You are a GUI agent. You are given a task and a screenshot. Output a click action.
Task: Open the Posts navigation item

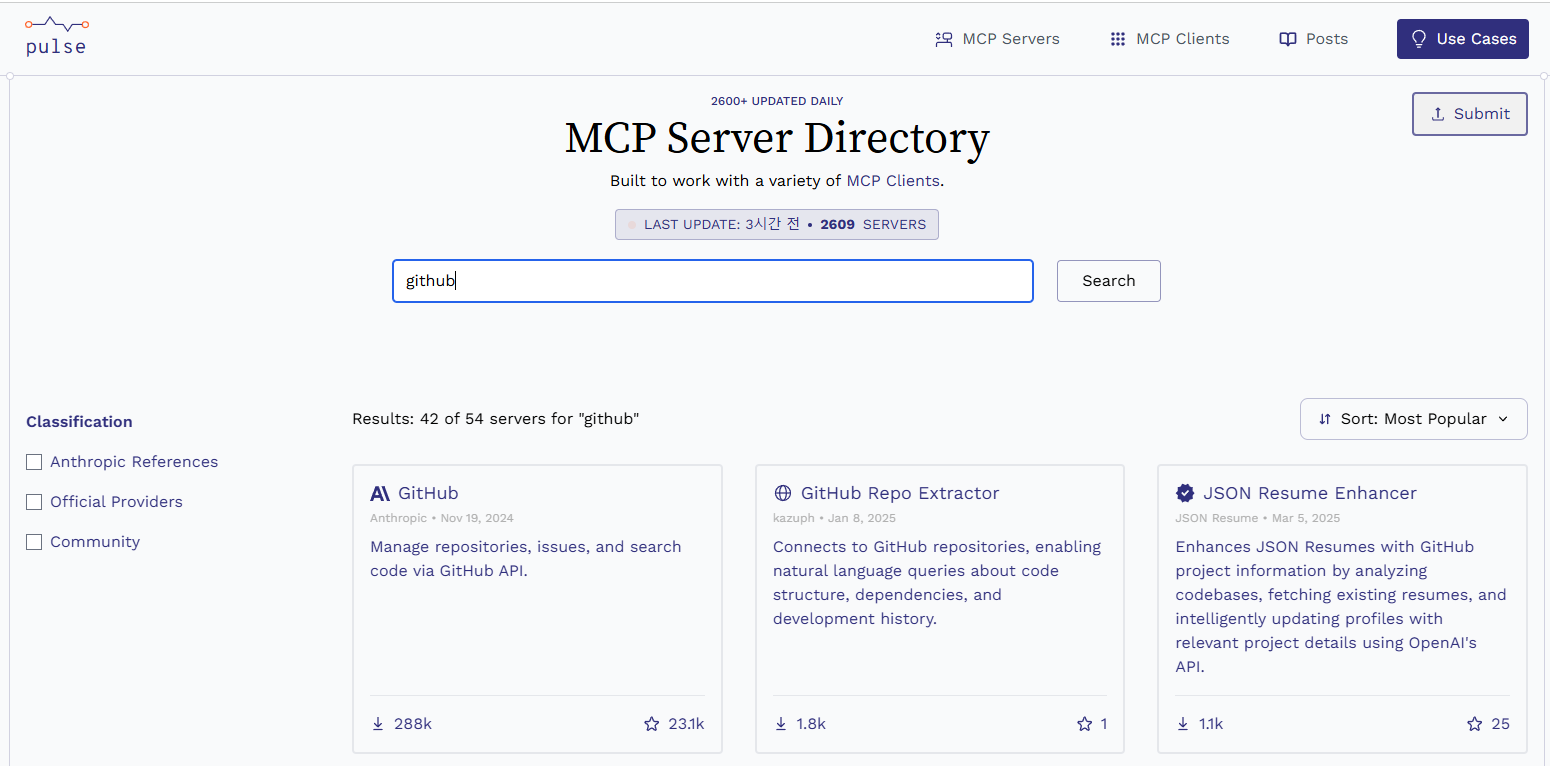tap(1314, 39)
